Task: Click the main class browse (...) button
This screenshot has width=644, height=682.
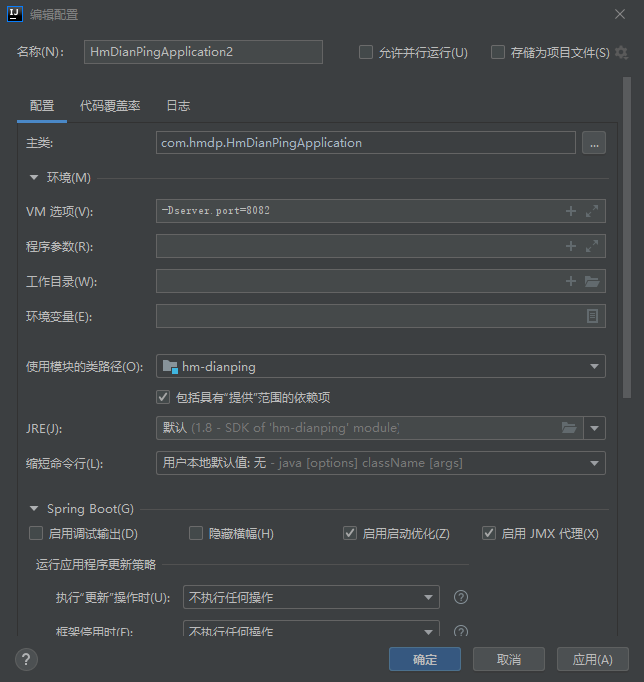Action: pos(594,143)
